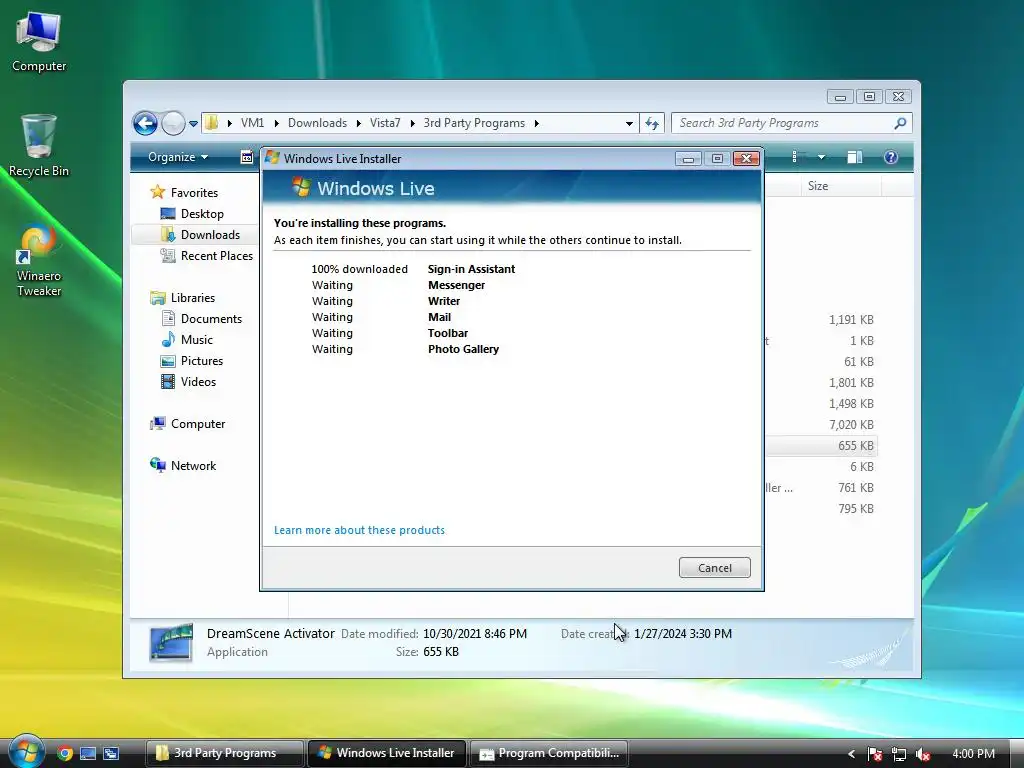Switch to Windows Live Installer taskbar button
Viewport: 1024px width, 768px height.
pos(387,753)
